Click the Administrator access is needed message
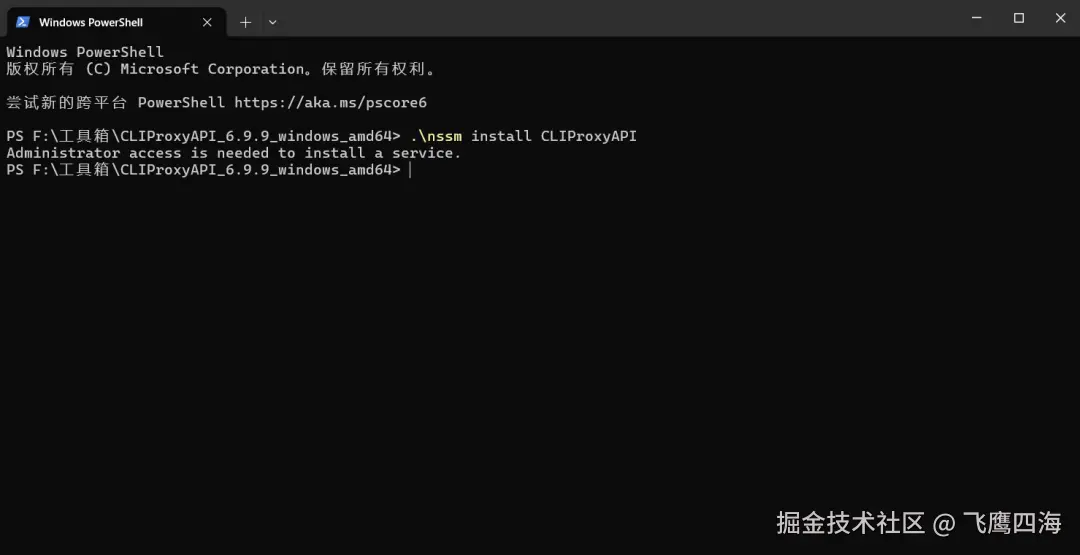 tap(233, 153)
